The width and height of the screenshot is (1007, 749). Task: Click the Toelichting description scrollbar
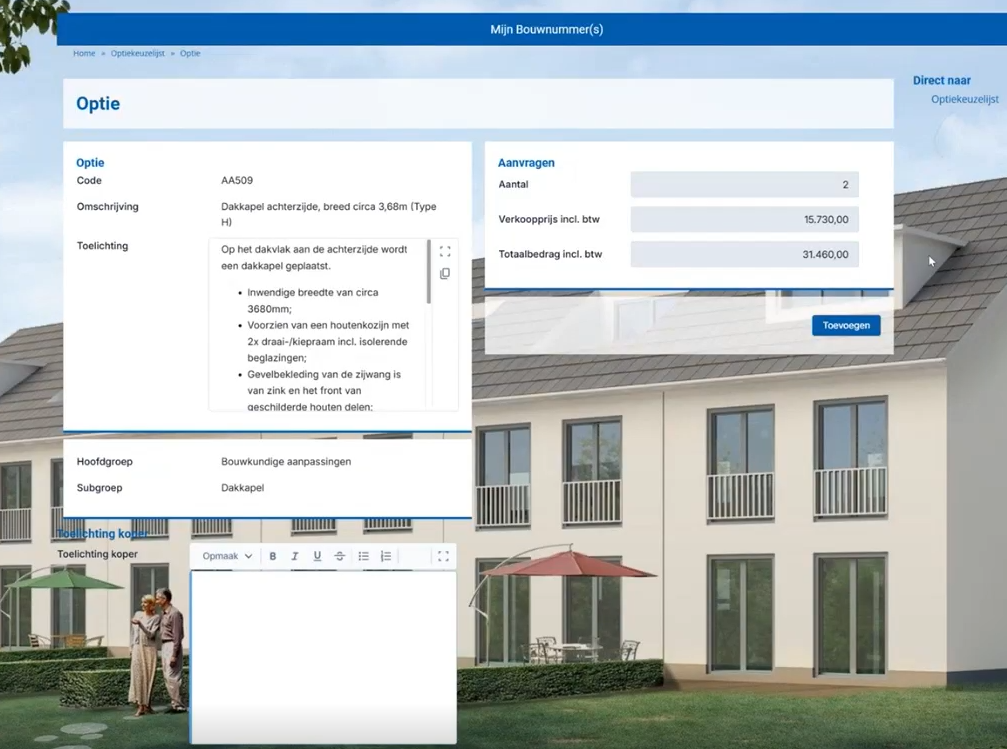pos(428,272)
